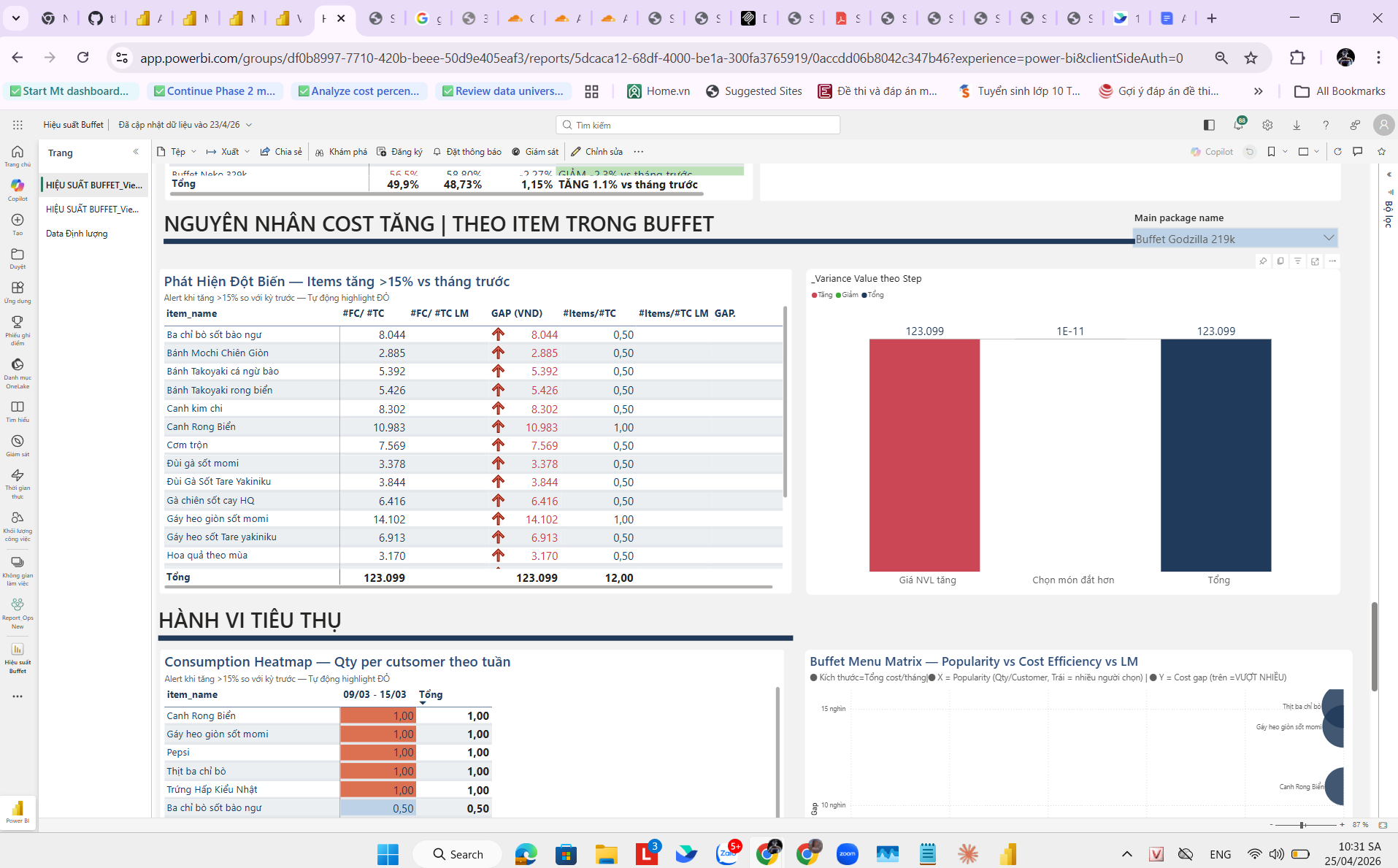Viewport: 1398px width, 868px height.
Task: Expand the Xuất export dropdown
Action: [x=228, y=152]
